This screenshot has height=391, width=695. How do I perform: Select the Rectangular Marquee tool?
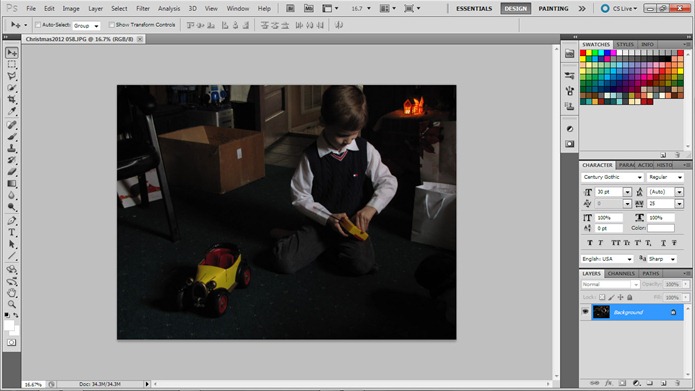click(x=12, y=65)
